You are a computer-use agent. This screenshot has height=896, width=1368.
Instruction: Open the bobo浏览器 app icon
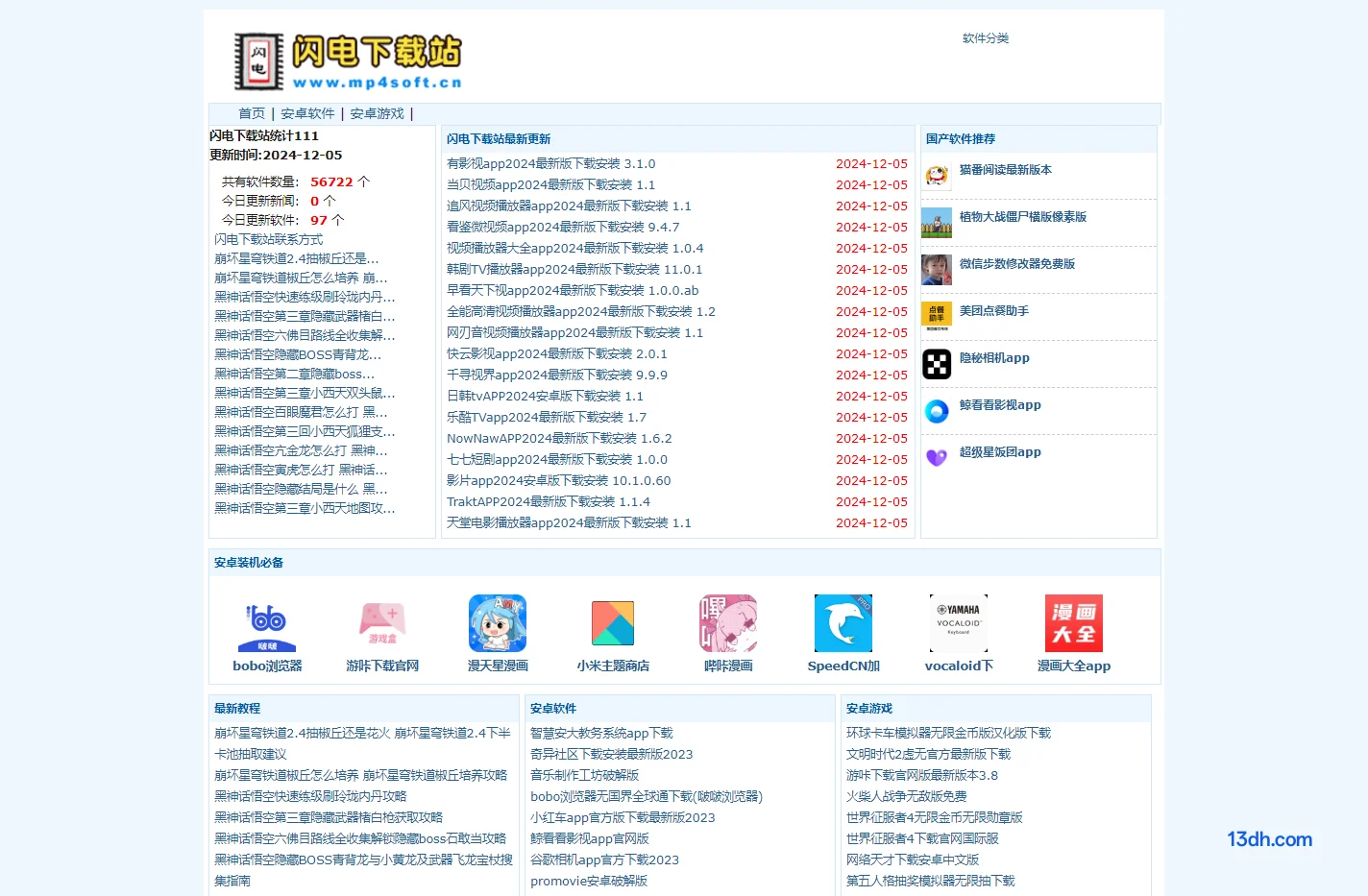pyautogui.click(x=267, y=623)
